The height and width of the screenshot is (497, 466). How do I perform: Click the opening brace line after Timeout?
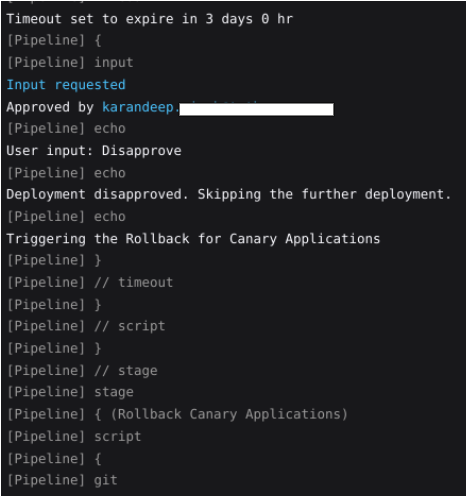[x=54, y=41]
